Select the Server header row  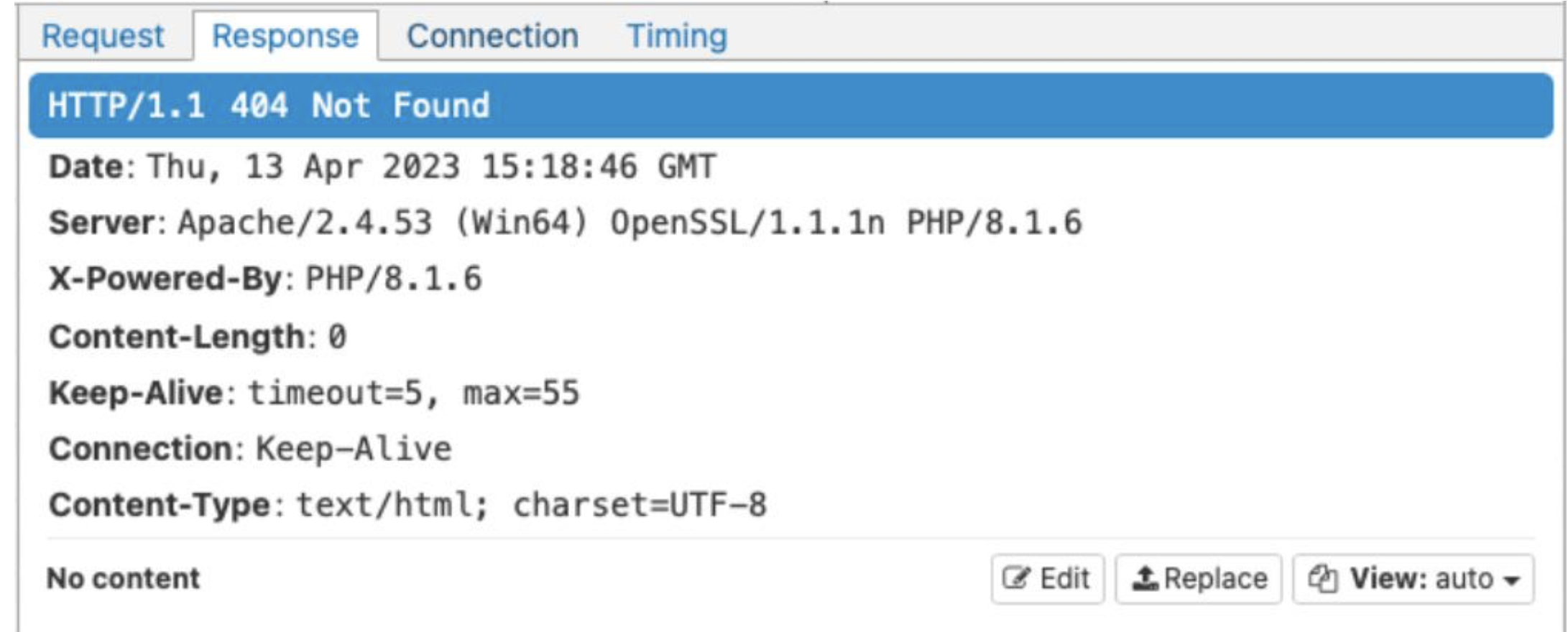(565, 223)
